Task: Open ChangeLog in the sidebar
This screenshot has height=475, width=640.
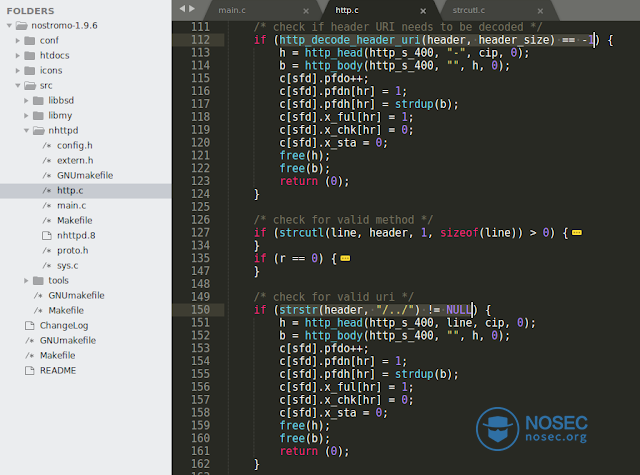Action: (64, 326)
